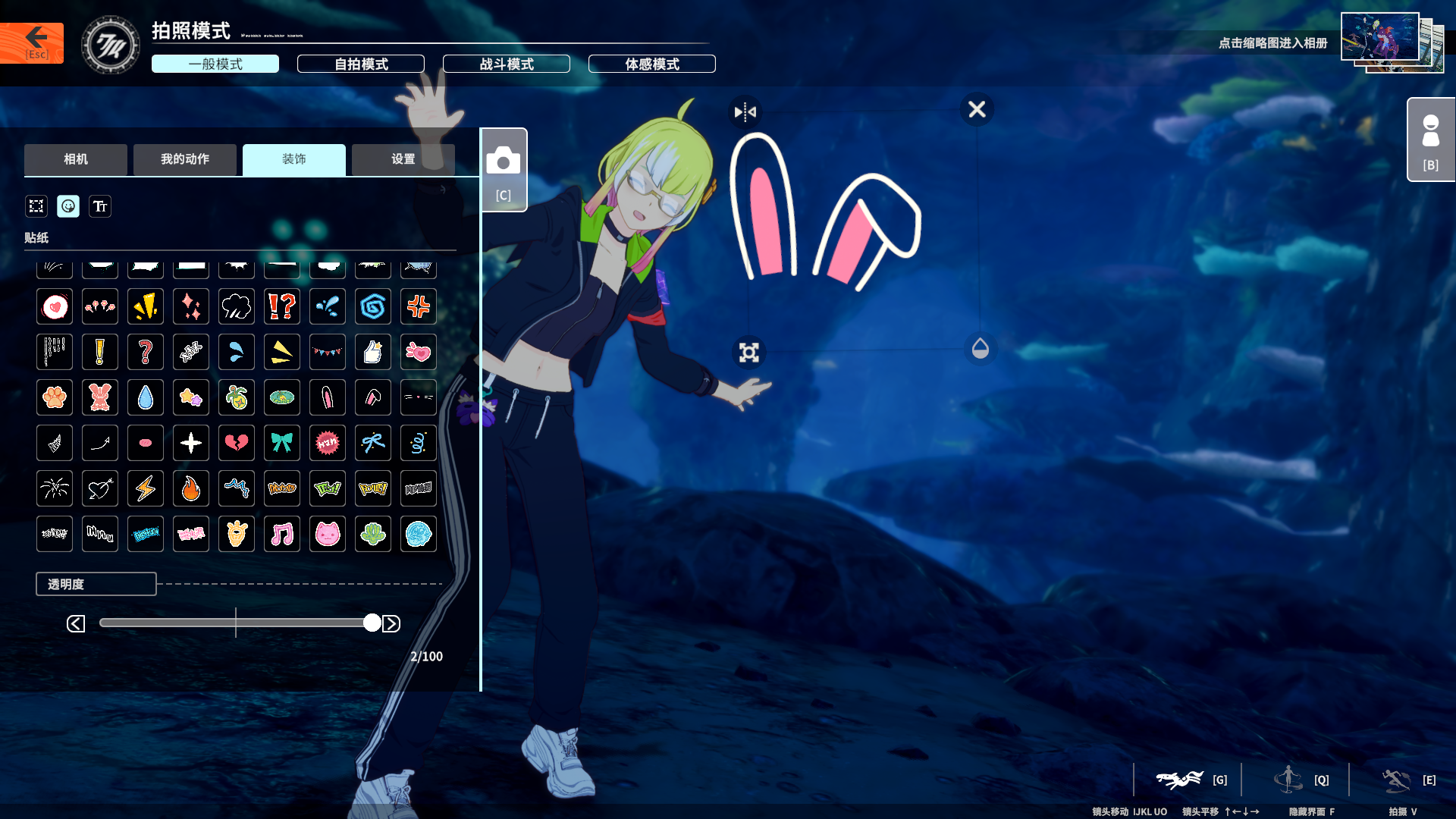
Task: Choose the green shell sticker
Action: tap(373, 534)
